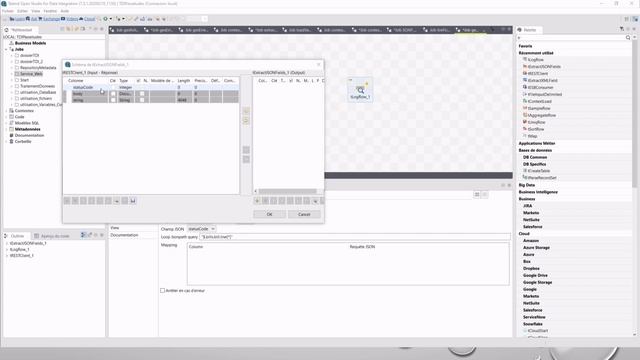Select tRESTClient in the Palette list
Screen dimensions: 640x360
click(x=538, y=73)
